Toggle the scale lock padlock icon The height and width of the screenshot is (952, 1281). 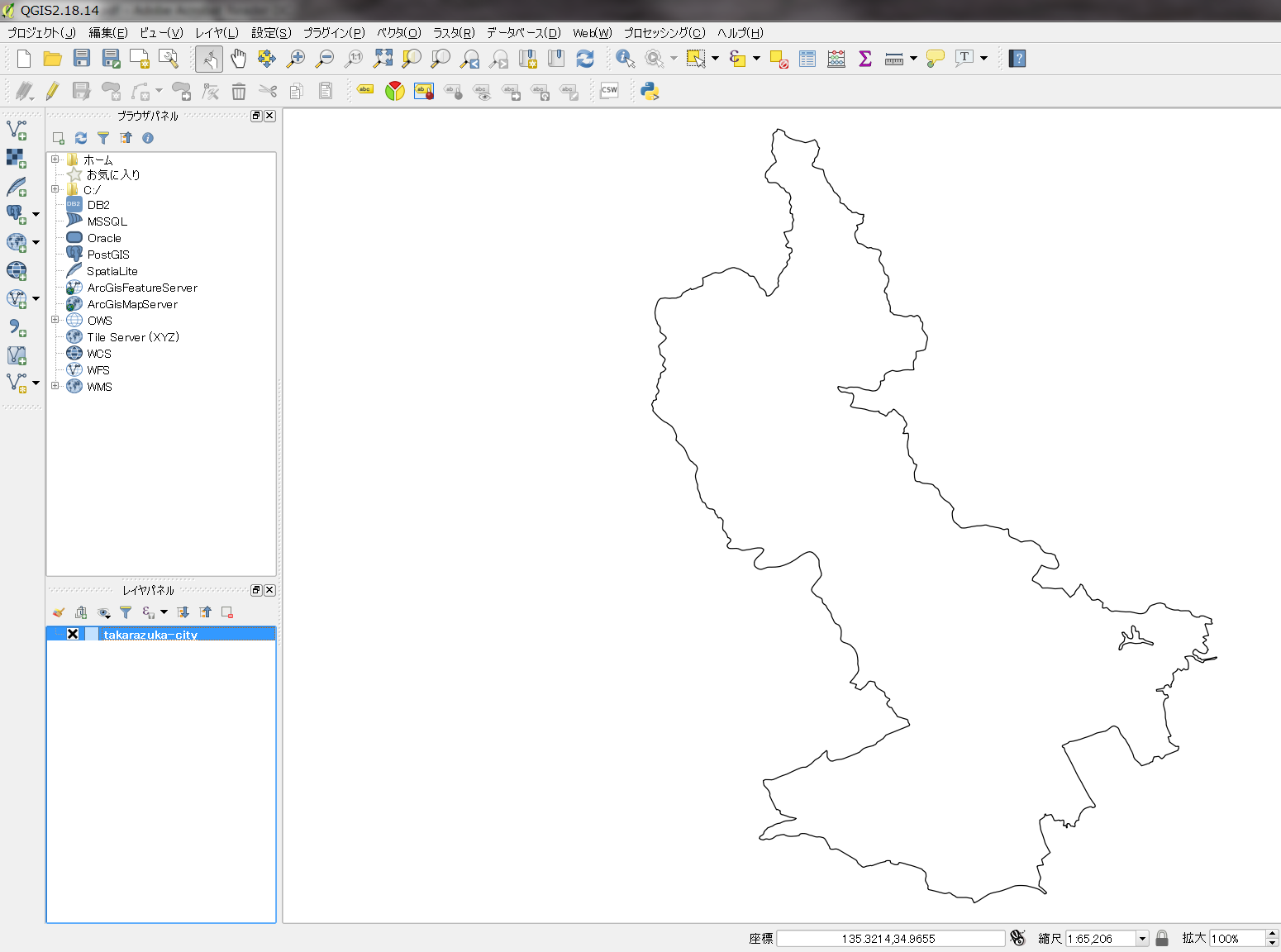1162,938
